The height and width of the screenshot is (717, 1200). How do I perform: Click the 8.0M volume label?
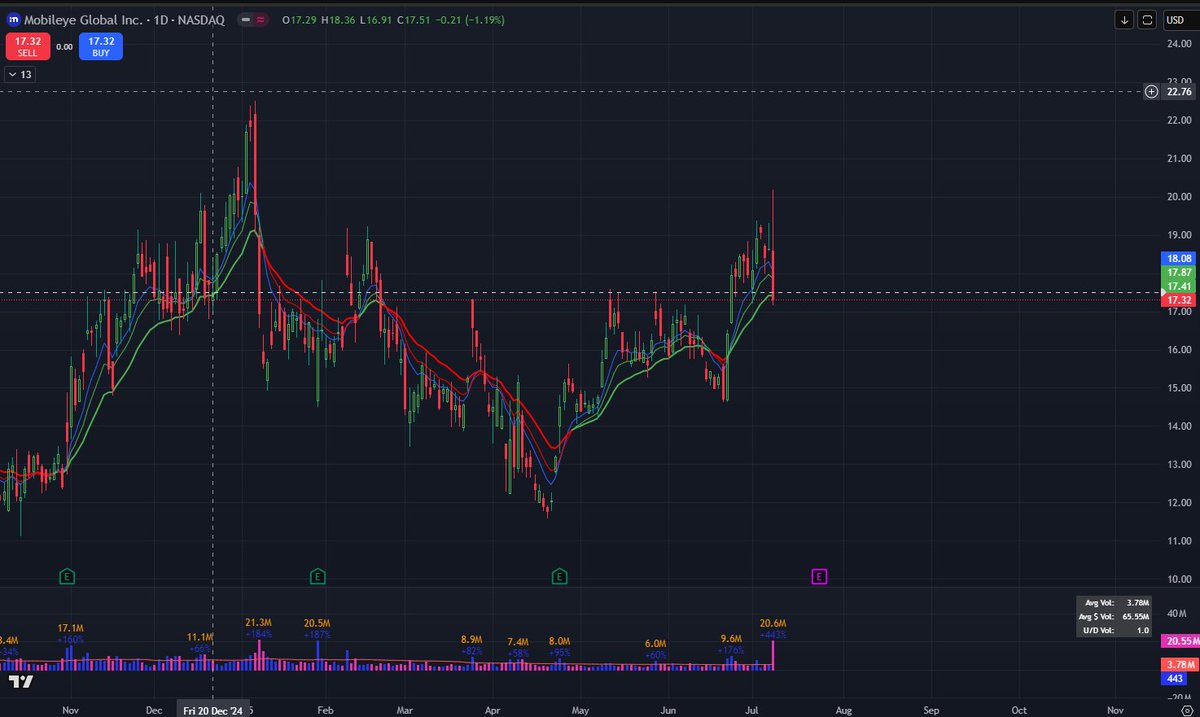coord(560,641)
